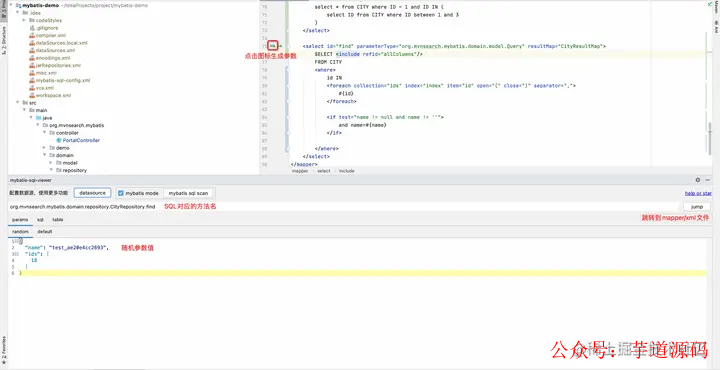This screenshot has height=370, width=720.
Task: Click the "FROM CITY" line in the editor
Action: point(328,62)
